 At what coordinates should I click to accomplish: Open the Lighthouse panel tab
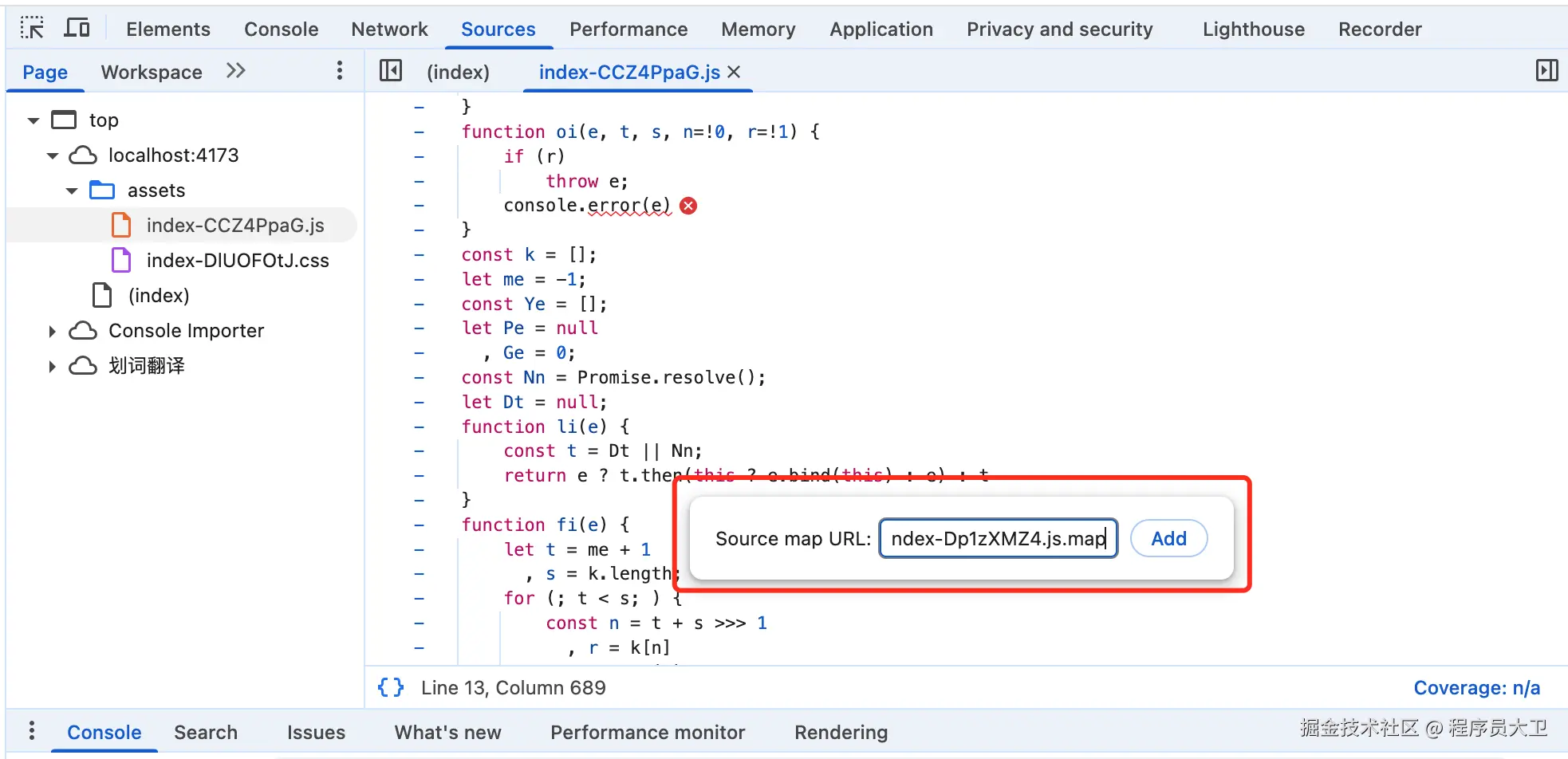tap(1253, 29)
